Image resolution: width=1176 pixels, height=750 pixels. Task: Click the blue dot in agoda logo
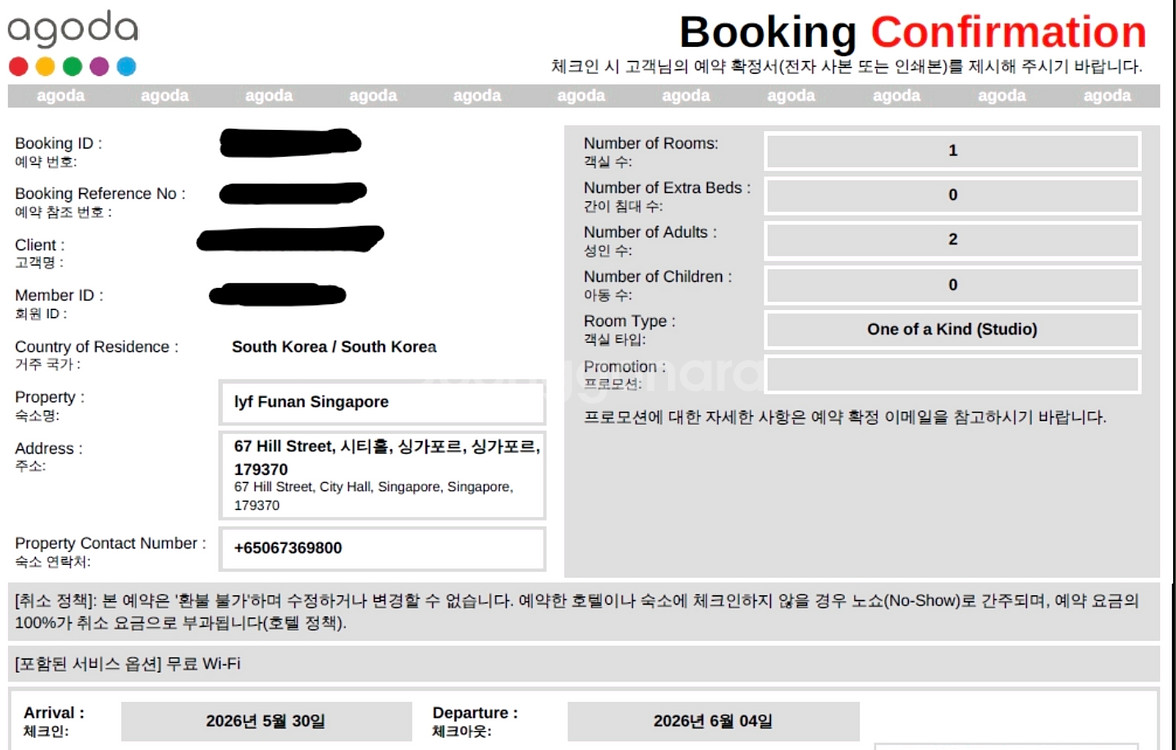tap(126, 67)
